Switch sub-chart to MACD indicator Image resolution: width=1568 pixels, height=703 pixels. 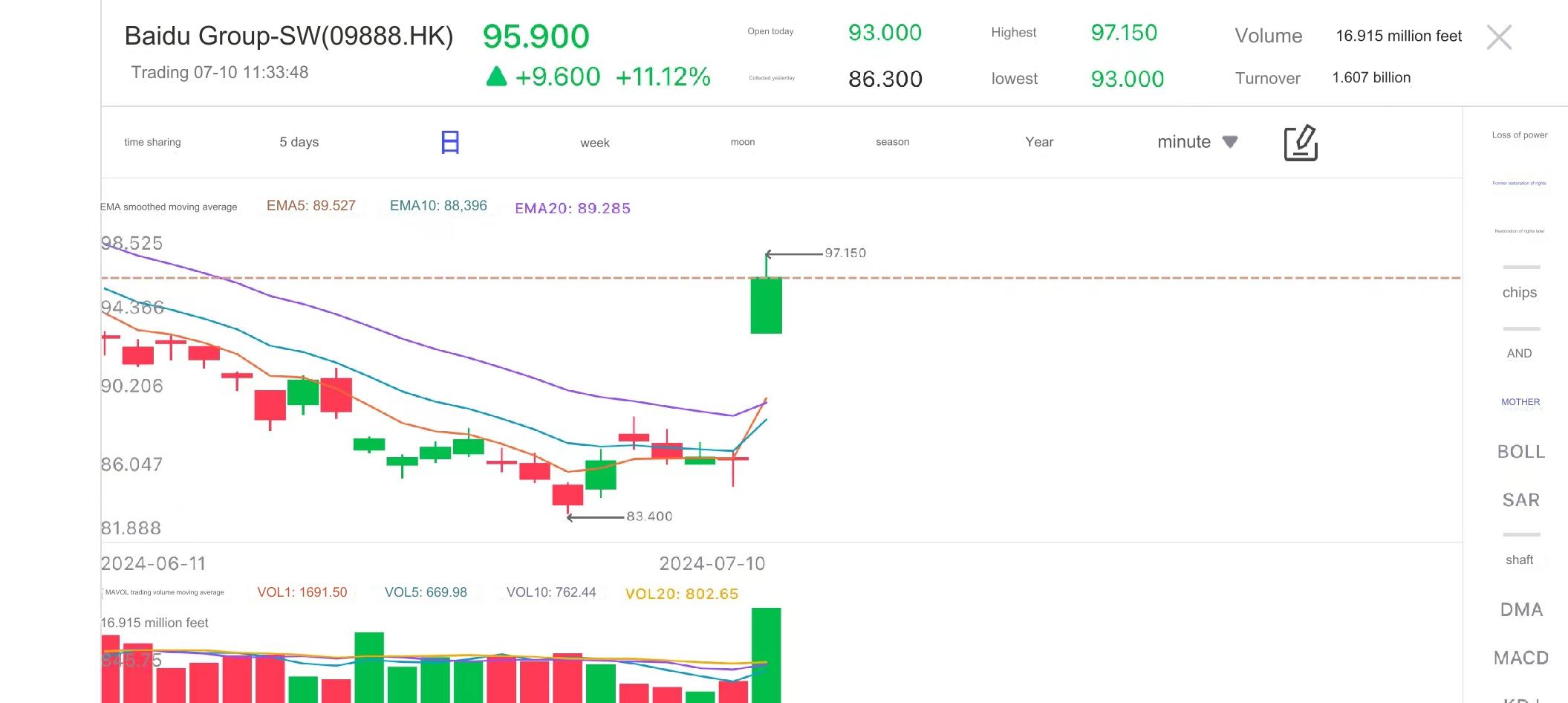[1520, 658]
